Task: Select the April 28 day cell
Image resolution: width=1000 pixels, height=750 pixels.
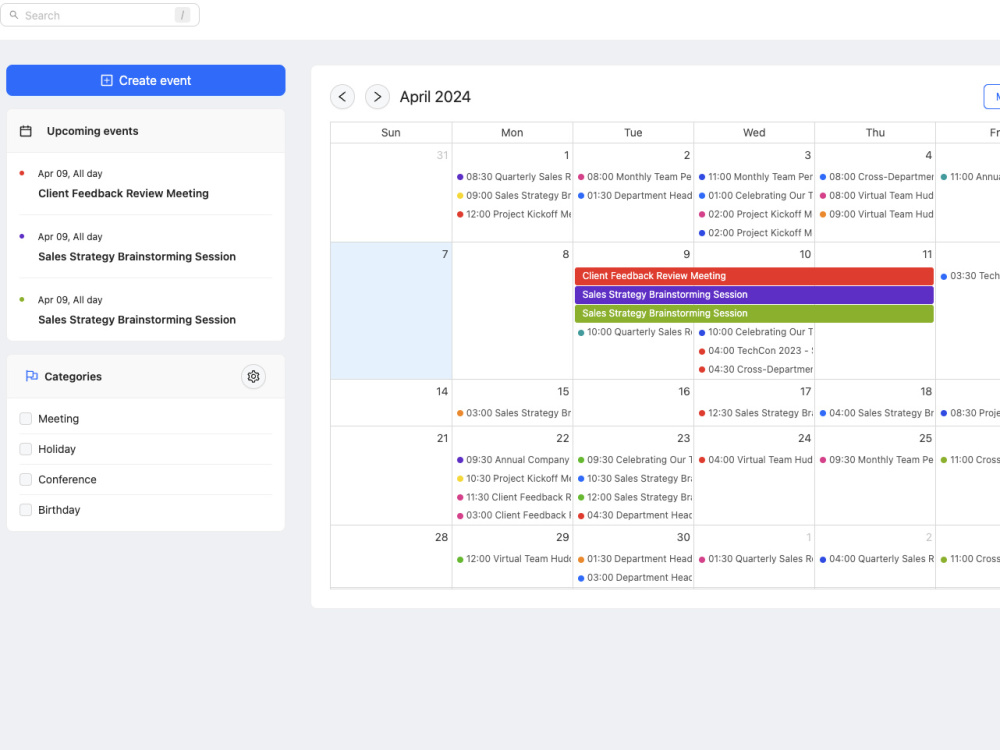Action: (x=391, y=557)
